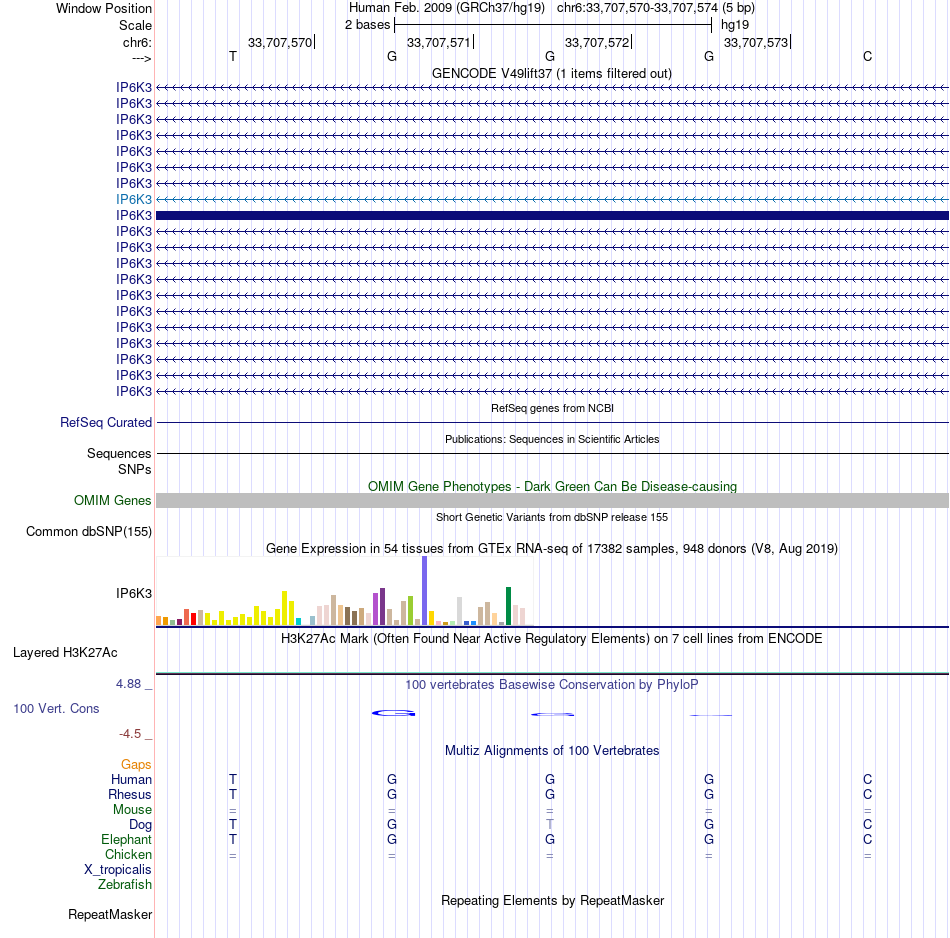Select the X_tropicalis alignment row label
Image resolution: width=950 pixels, height=938 pixels.
point(118,870)
